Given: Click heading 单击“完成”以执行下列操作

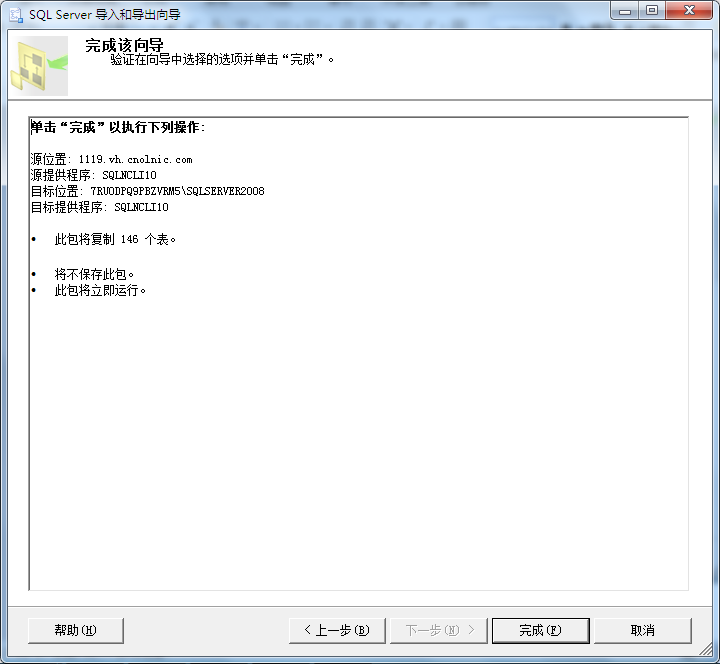Looking at the screenshot, I should (x=118, y=127).
